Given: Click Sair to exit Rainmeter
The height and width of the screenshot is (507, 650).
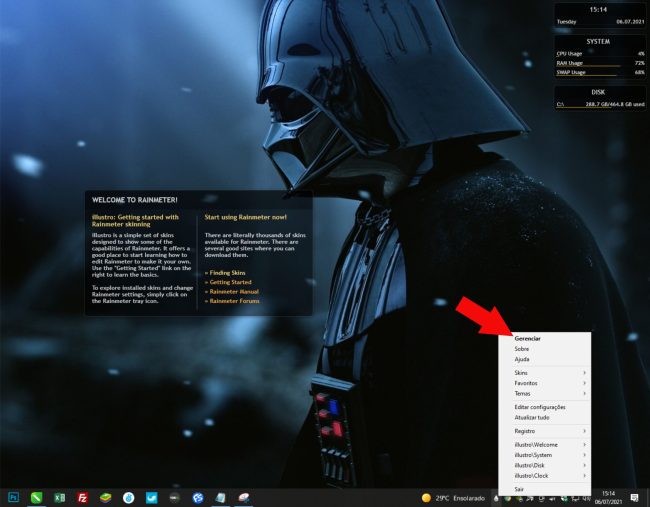Looking at the screenshot, I should coord(519,489).
